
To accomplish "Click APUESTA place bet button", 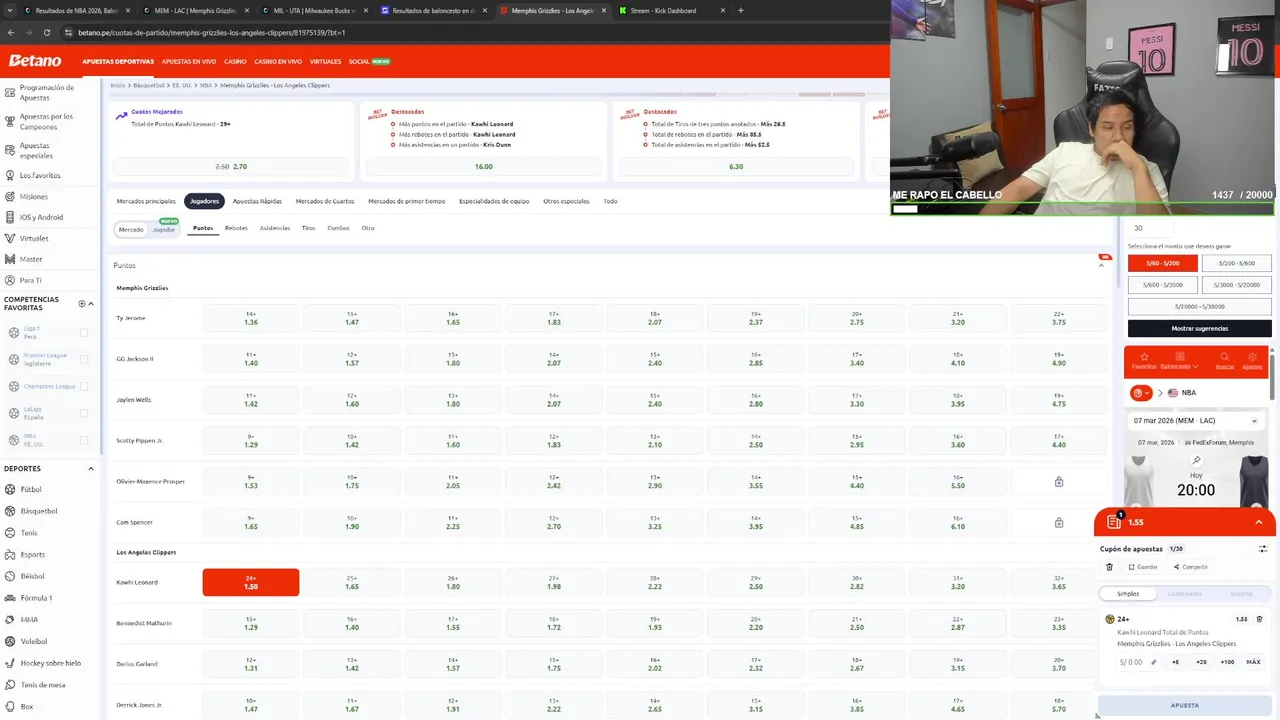I will click(1185, 705).
